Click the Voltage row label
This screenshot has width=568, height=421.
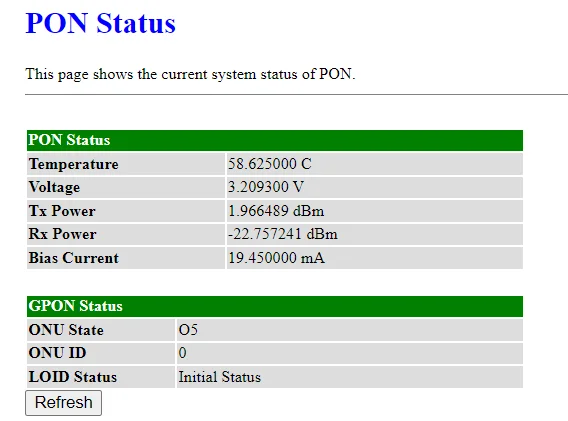click(x=54, y=187)
